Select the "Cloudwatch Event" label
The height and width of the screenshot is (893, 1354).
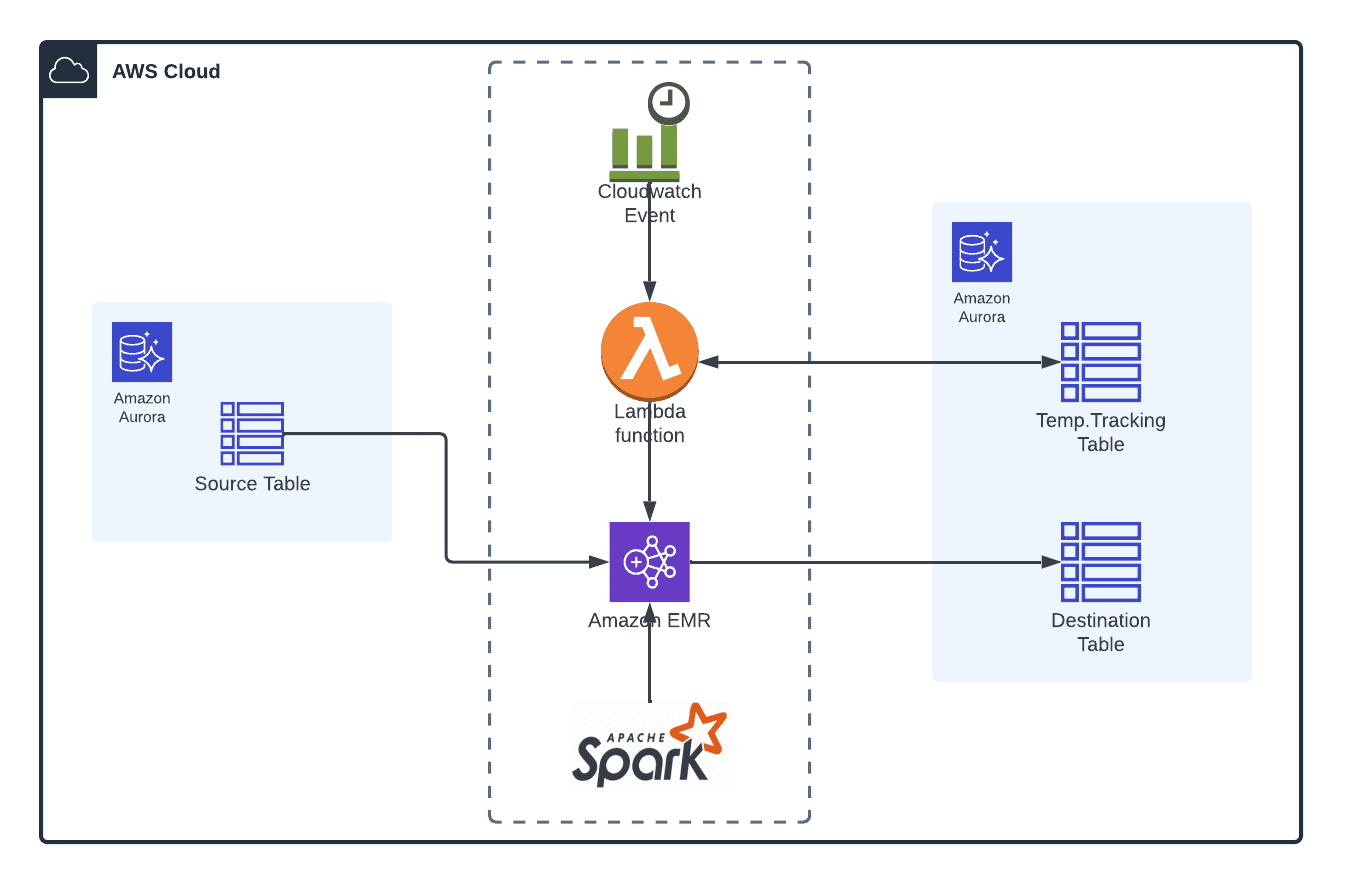tap(650, 204)
